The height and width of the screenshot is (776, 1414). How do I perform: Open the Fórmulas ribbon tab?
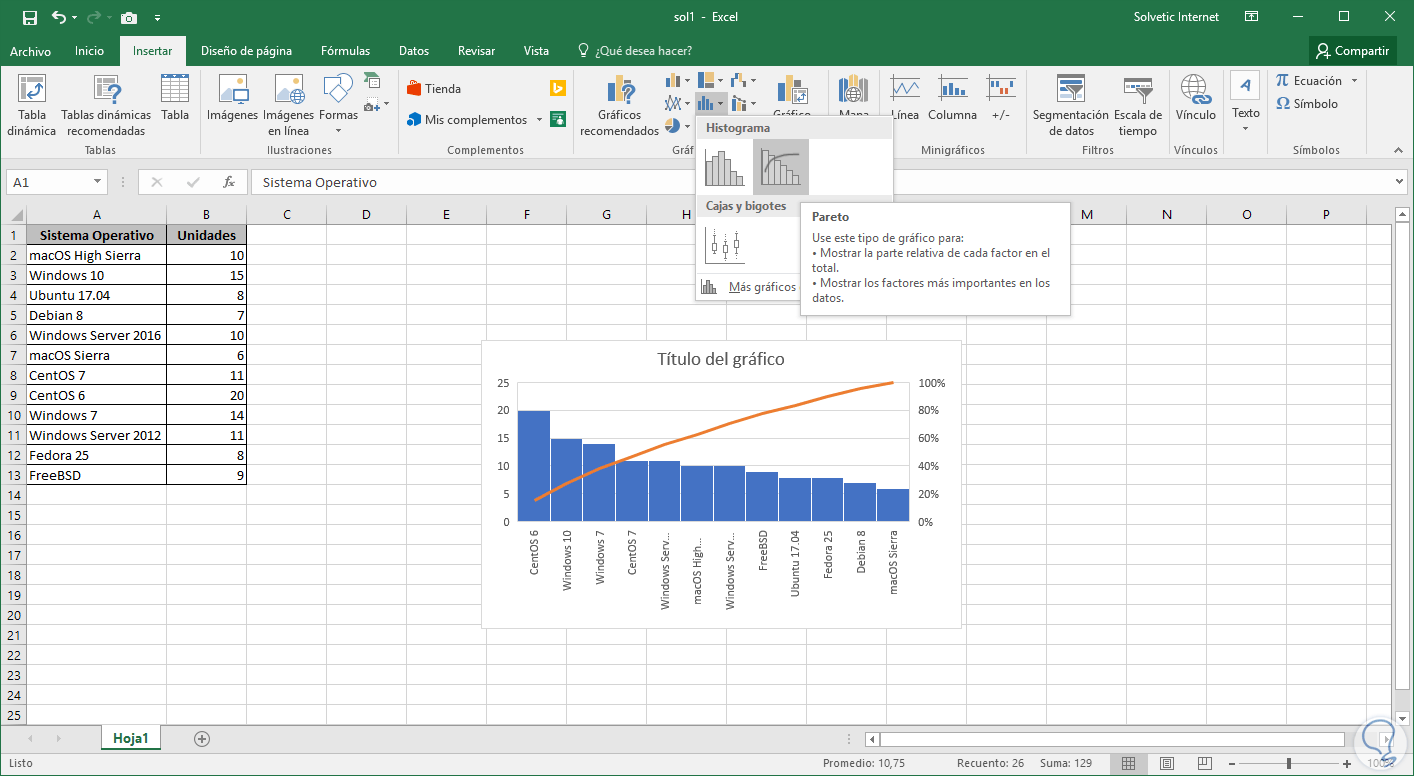click(x=345, y=51)
